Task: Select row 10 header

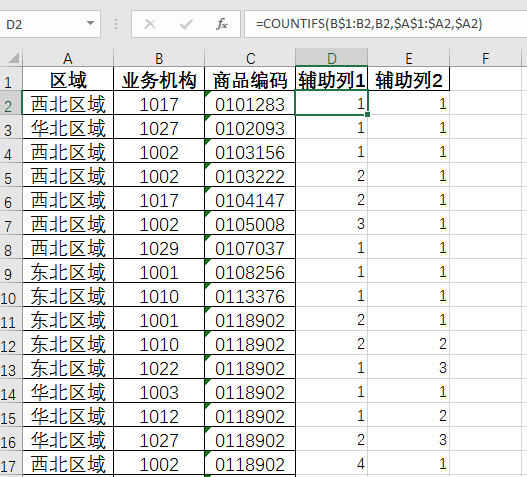Action: click(10, 295)
